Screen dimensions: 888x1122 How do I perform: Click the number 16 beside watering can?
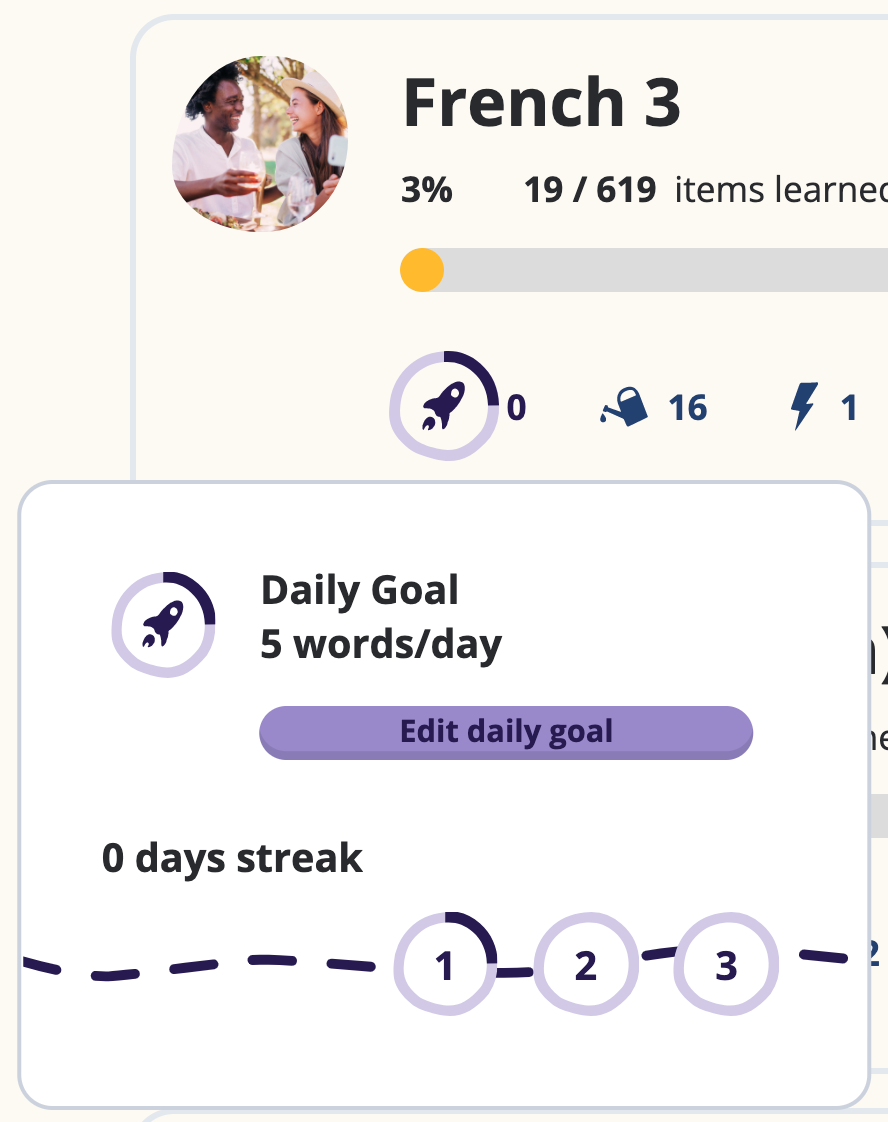coord(687,408)
